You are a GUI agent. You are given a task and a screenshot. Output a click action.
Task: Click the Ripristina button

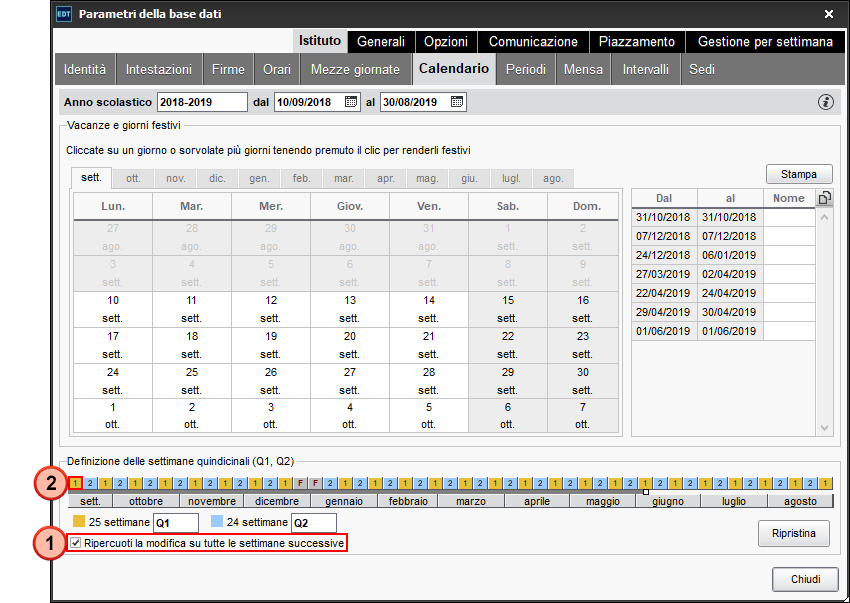point(794,533)
